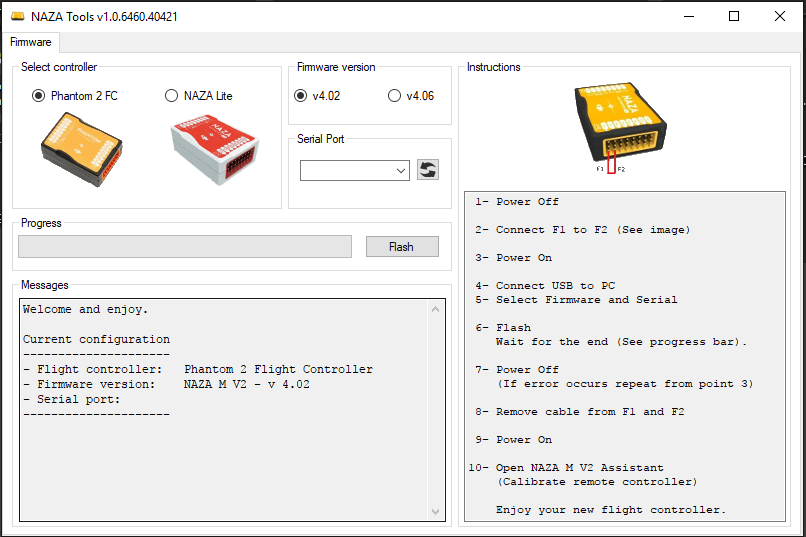Image resolution: width=806 pixels, height=537 pixels.
Task: Click instruction step '1- Power Off'
Action: coord(517,202)
